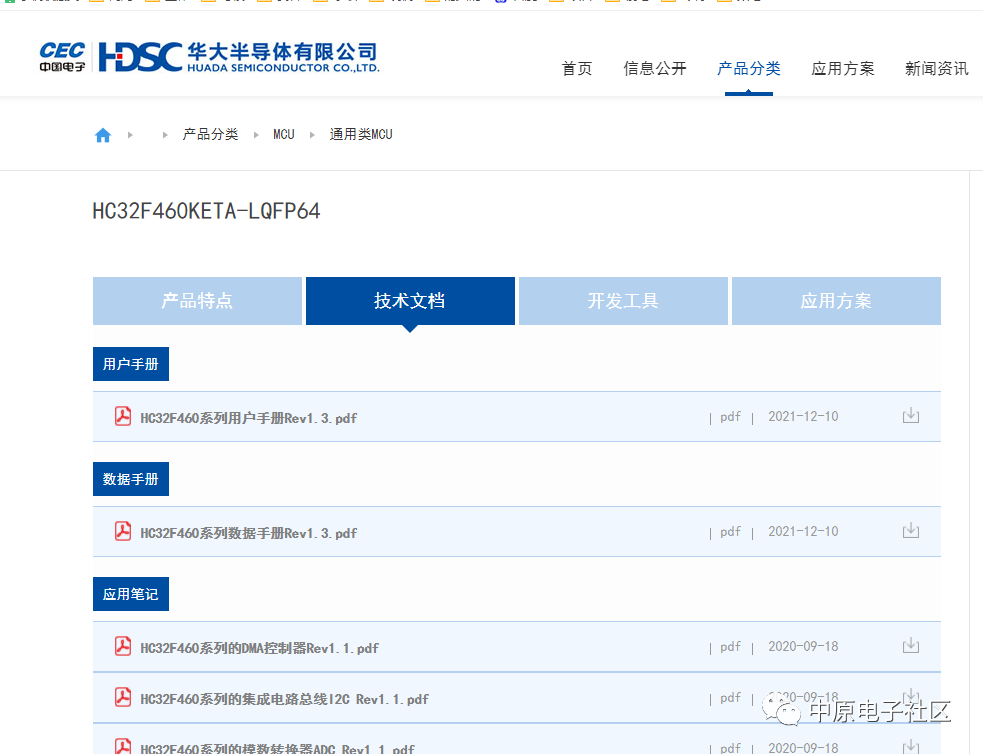Click PDF icon beside 集成电路总线I2C Rev1.1.pdf
Screen dimensions: 983x754
[123, 697]
